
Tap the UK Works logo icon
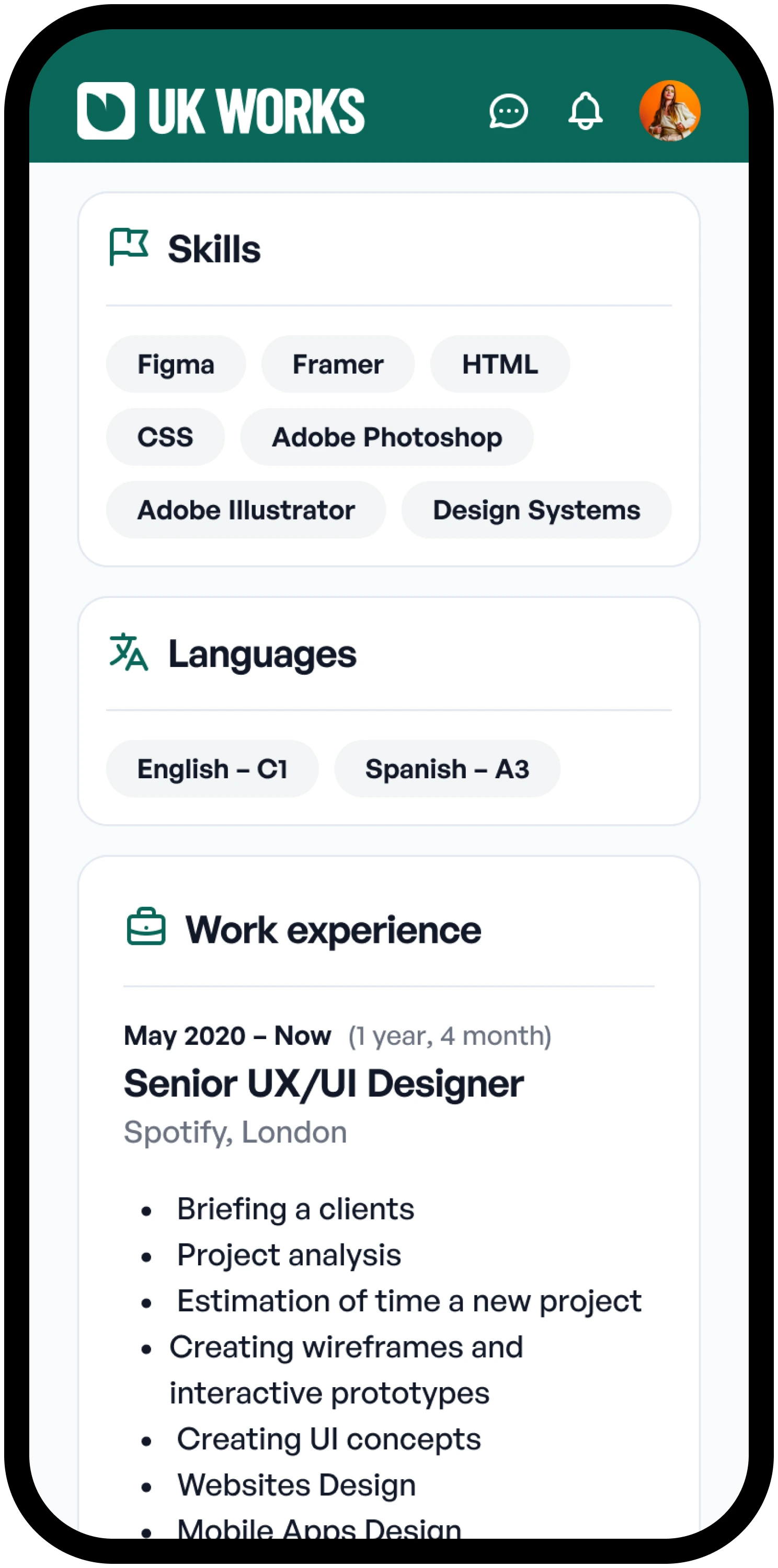coord(106,111)
